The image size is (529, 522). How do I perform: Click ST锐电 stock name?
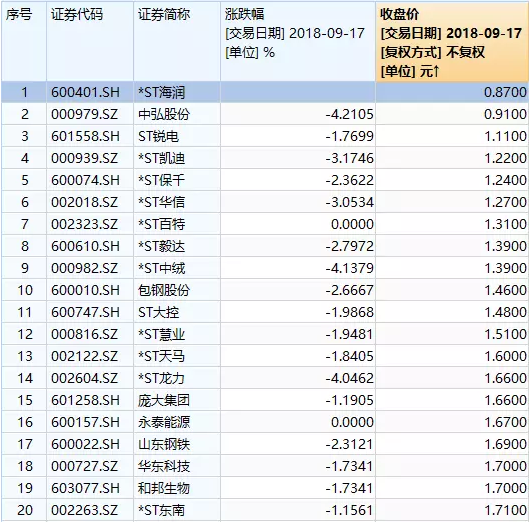(158, 136)
